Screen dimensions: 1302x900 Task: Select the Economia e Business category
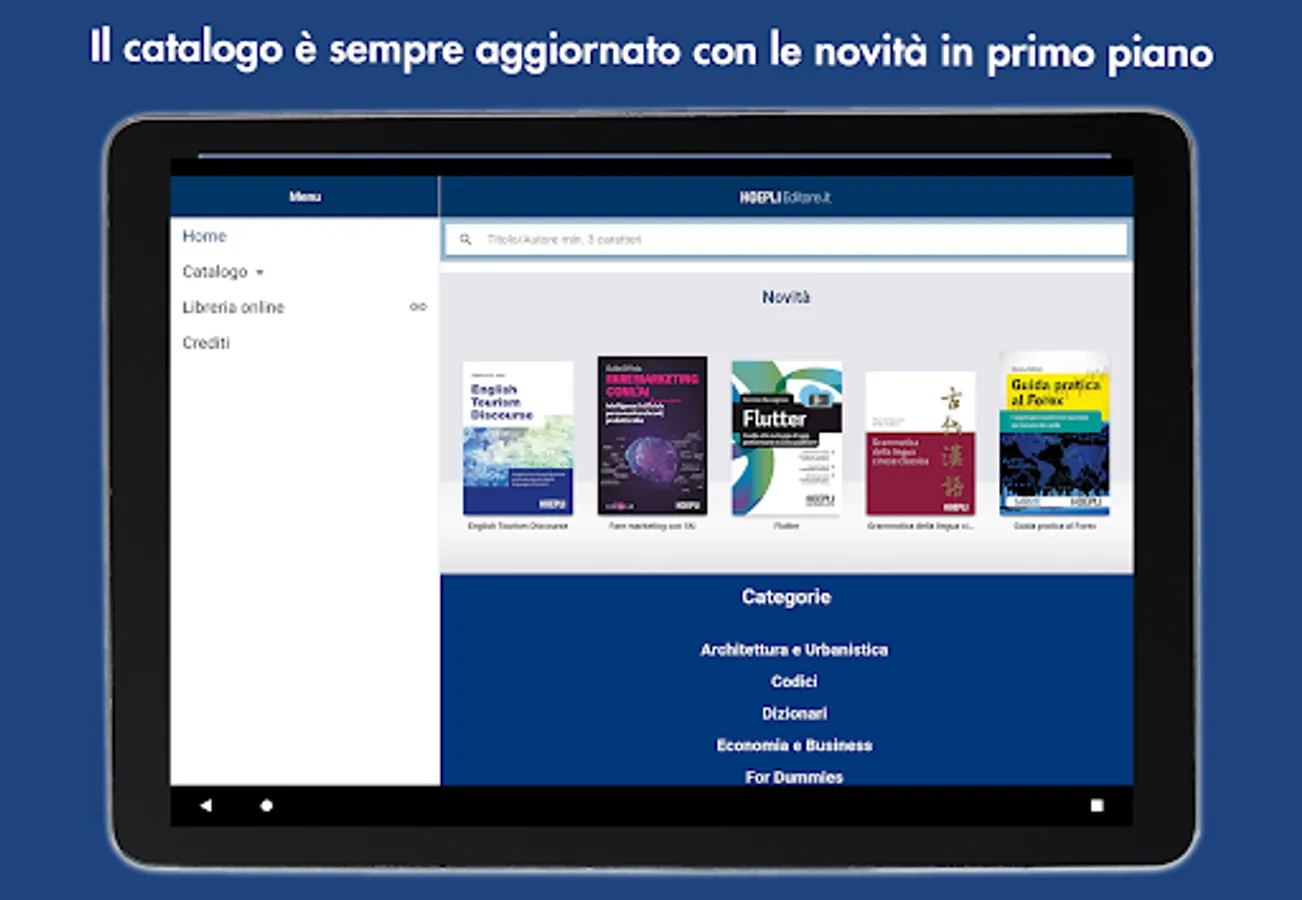pos(794,746)
